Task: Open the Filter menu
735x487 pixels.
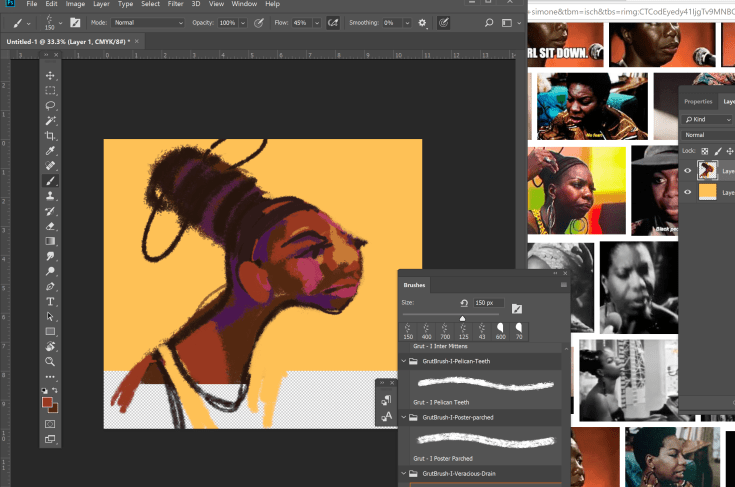Action: pos(176,4)
